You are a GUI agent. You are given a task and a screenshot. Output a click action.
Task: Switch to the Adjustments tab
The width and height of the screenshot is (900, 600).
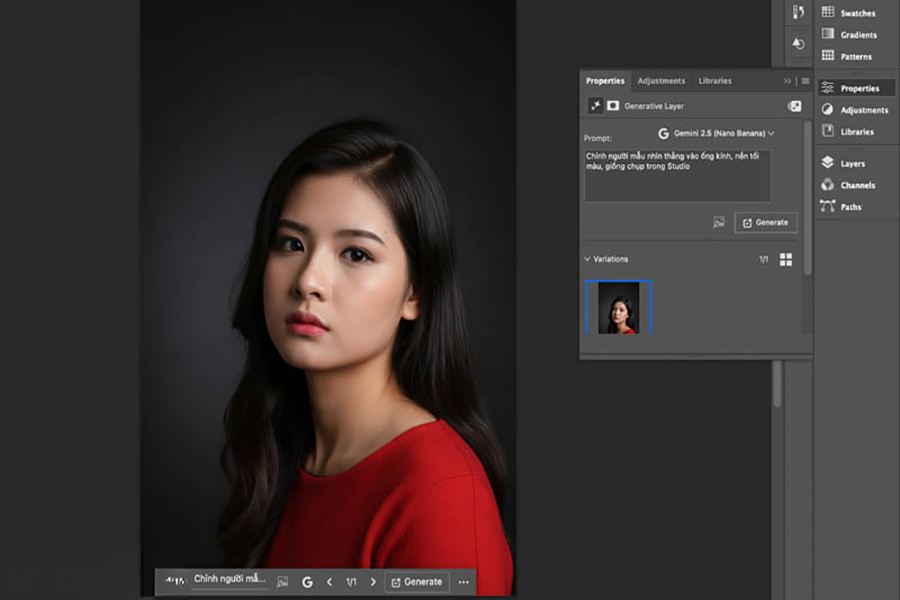[661, 81]
